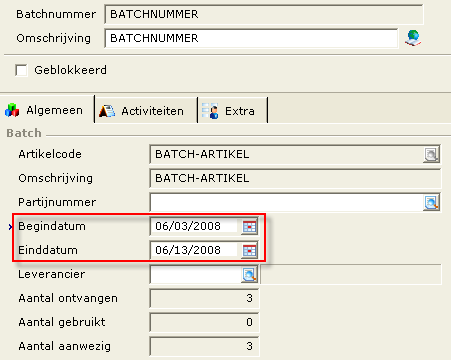
Task: Switch to the Extra tab
Action: pyautogui.click(x=233, y=110)
